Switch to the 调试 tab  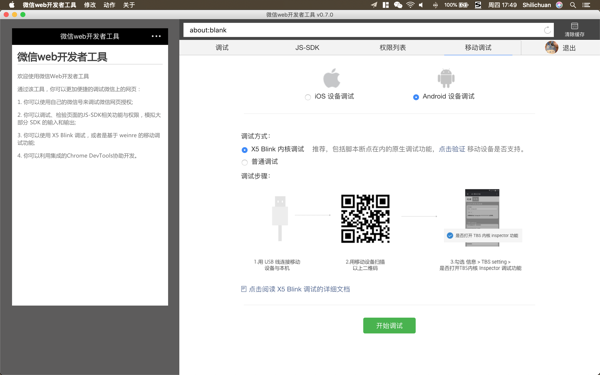(x=222, y=47)
